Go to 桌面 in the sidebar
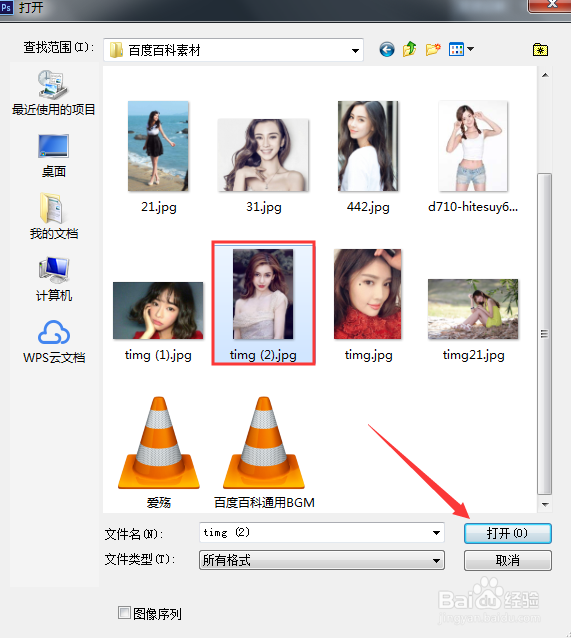The height and width of the screenshot is (638, 571). (53, 156)
